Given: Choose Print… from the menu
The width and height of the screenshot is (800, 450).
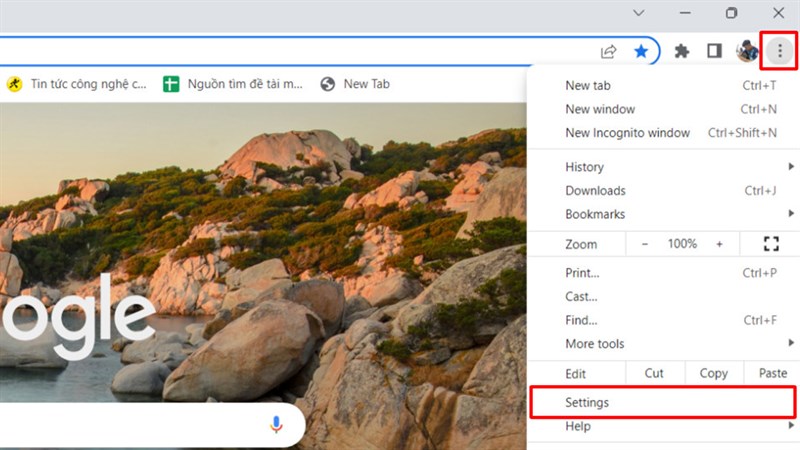Looking at the screenshot, I should pyautogui.click(x=663, y=272).
